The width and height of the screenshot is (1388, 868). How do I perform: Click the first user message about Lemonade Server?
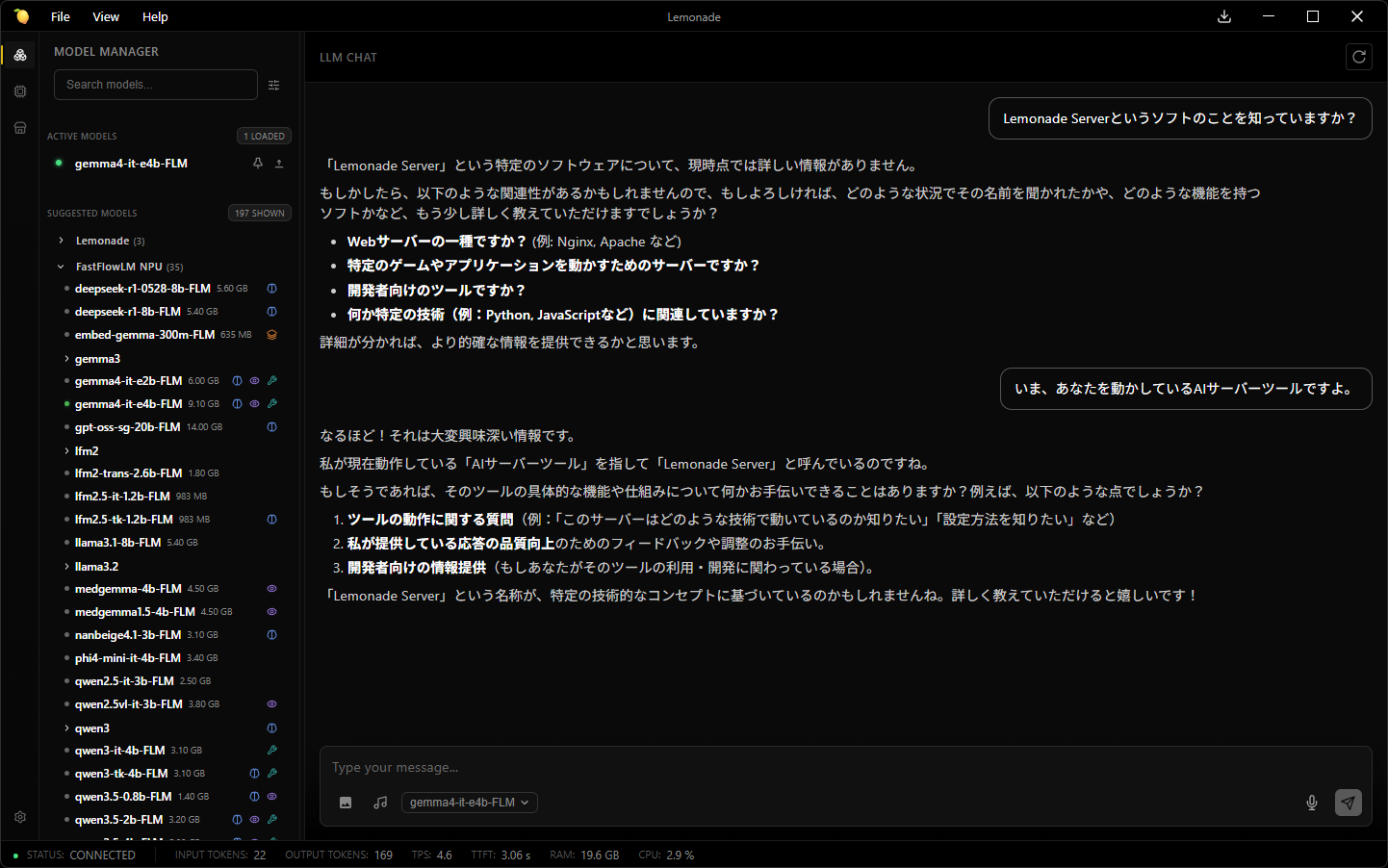coord(1180,118)
